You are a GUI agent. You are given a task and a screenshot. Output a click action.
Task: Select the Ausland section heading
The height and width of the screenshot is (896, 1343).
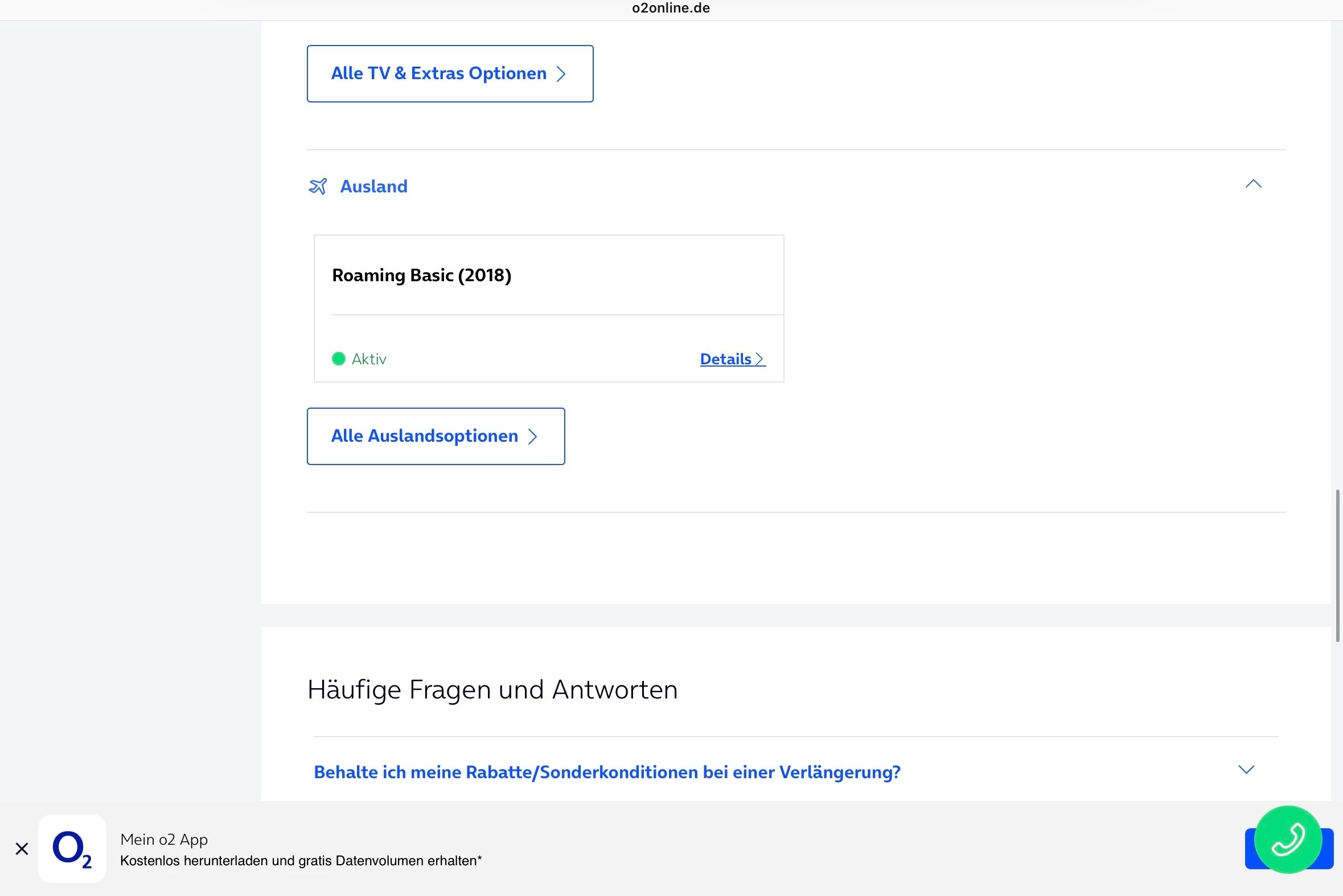click(374, 186)
